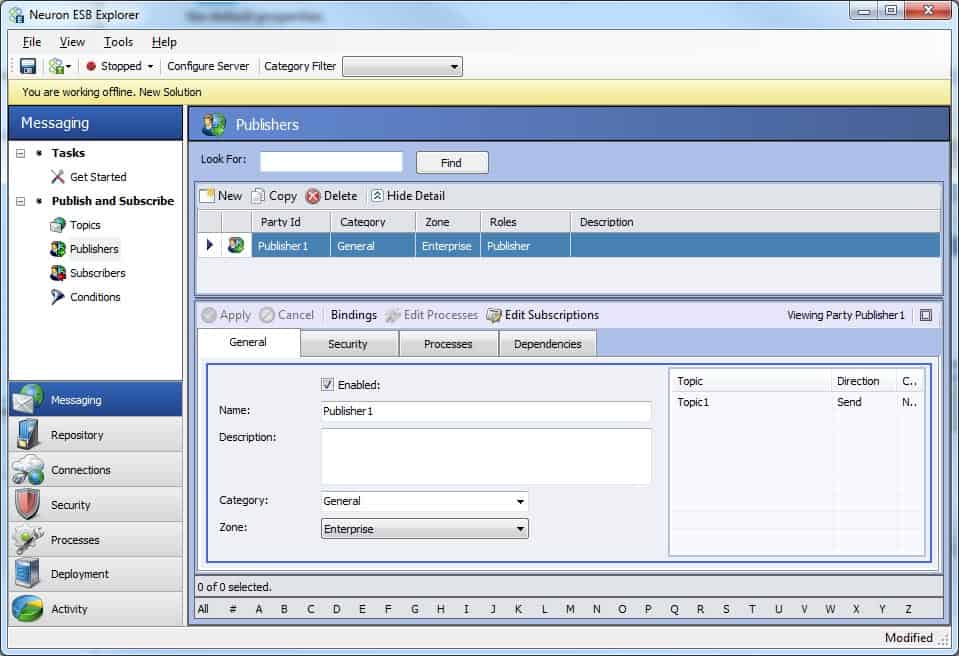Toggle the Enabled checkbox
The image size is (959, 656).
click(x=327, y=385)
